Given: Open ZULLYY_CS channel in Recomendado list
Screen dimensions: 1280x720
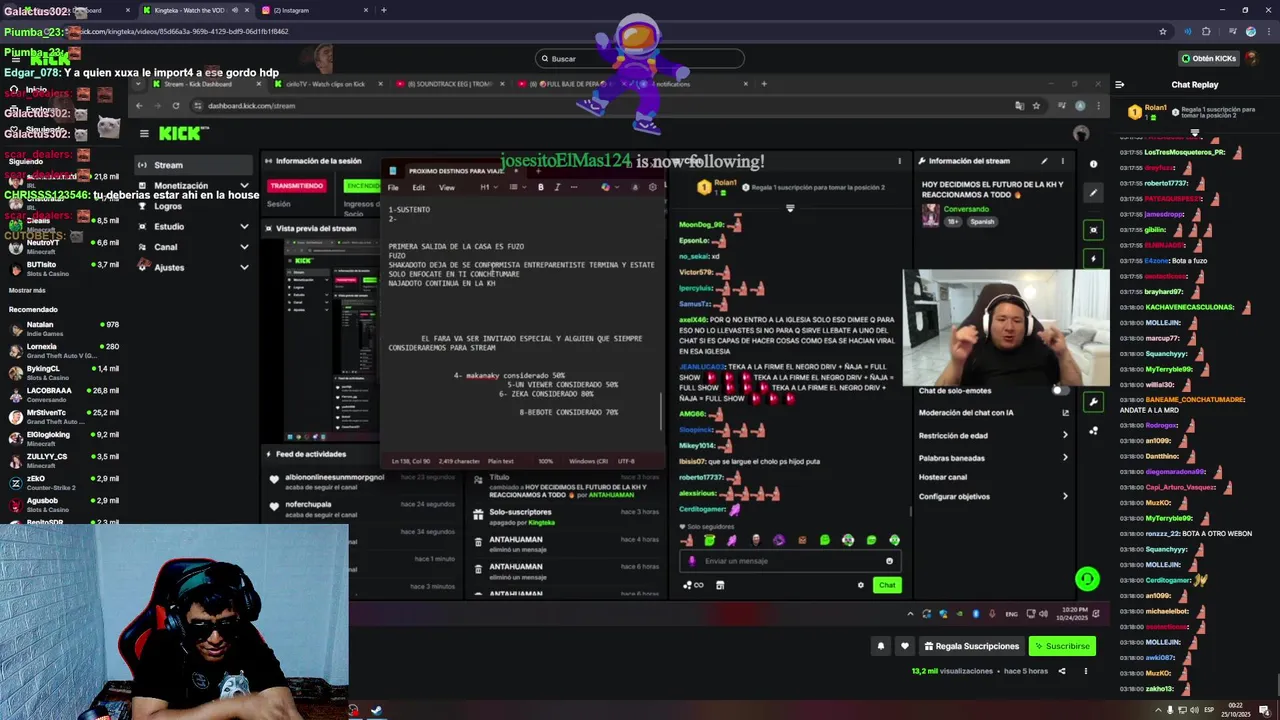Looking at the screenshot, I should click(x=62, y=461).
